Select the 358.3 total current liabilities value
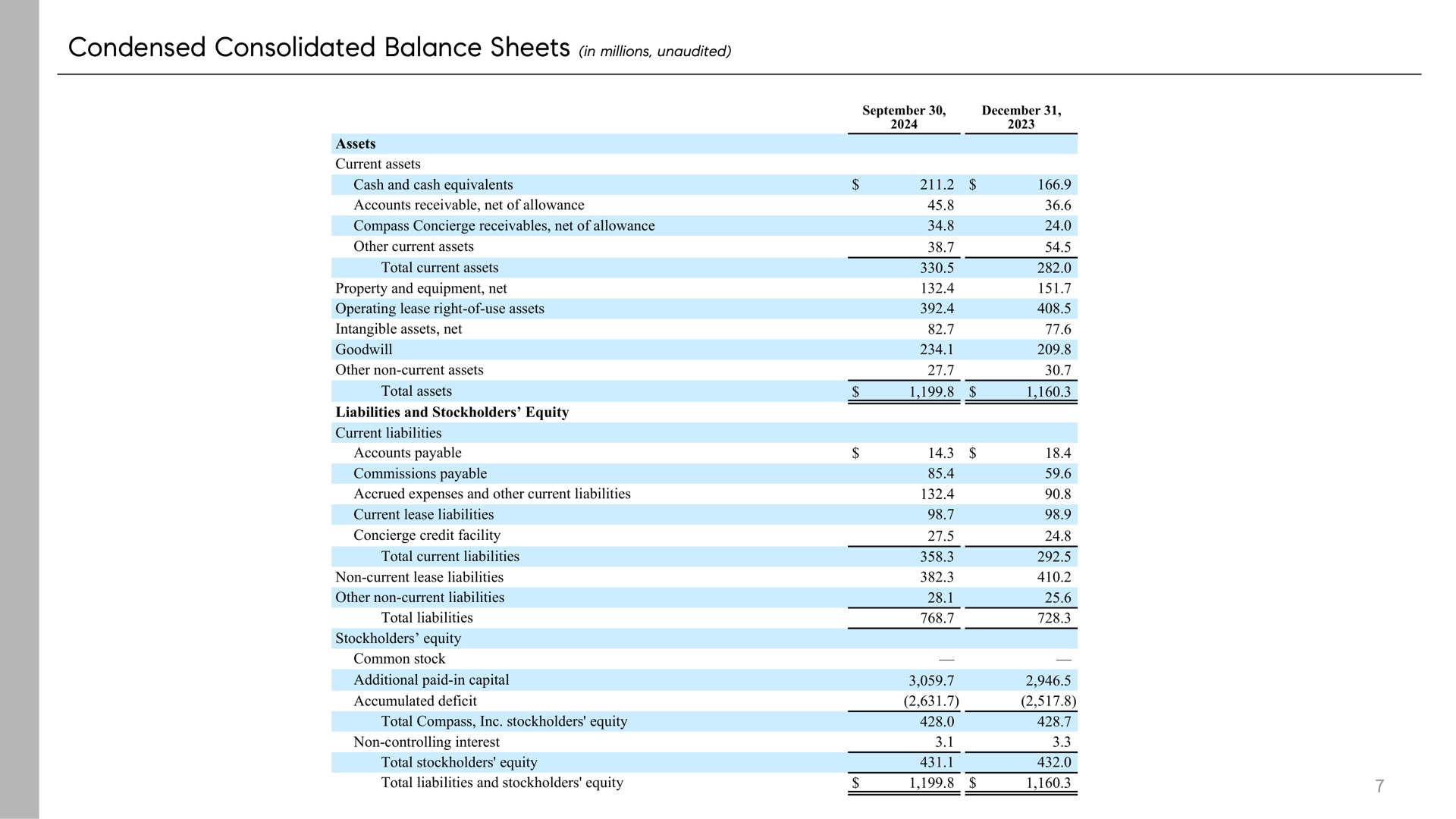This screenshot has width=1456, height=819. click(x=937, y=557)
